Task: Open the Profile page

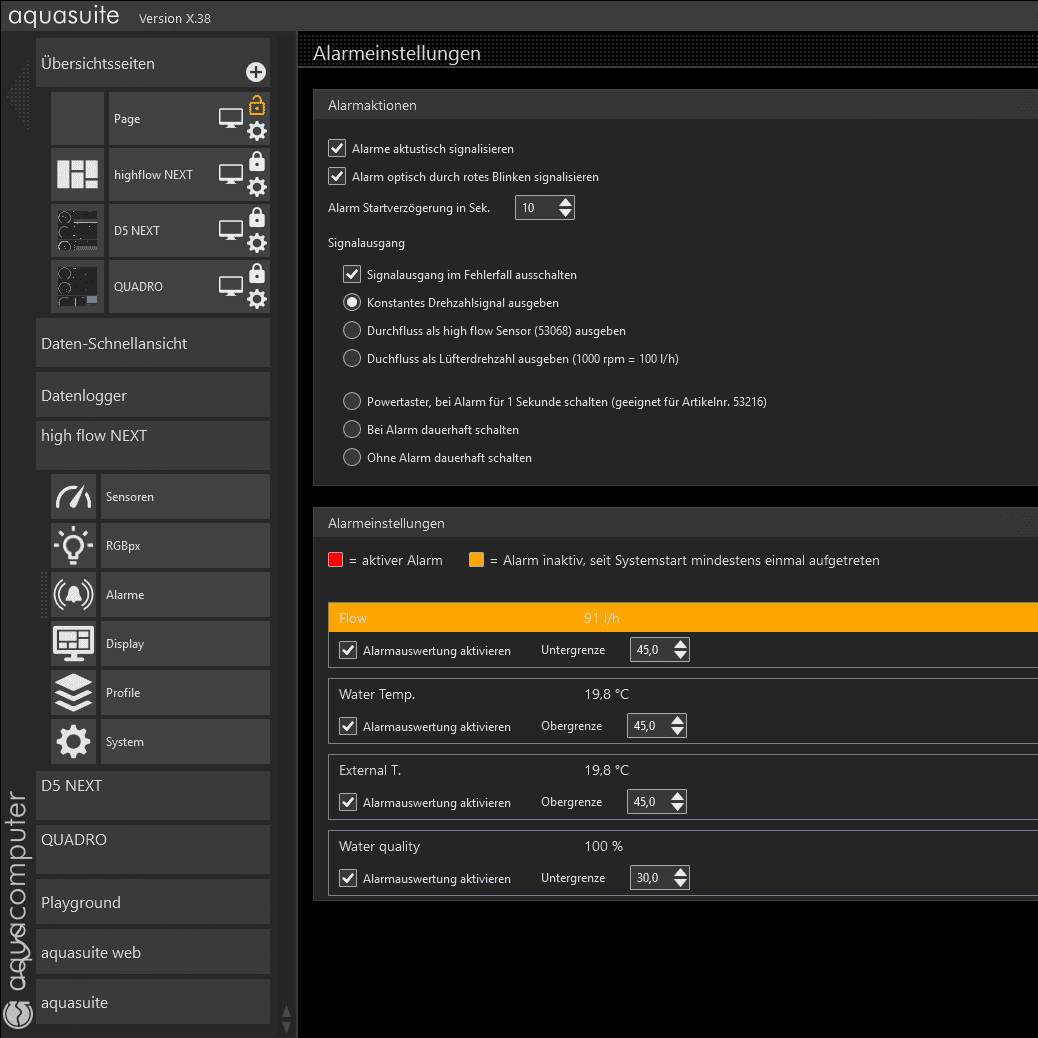Action: coord(185,692)
